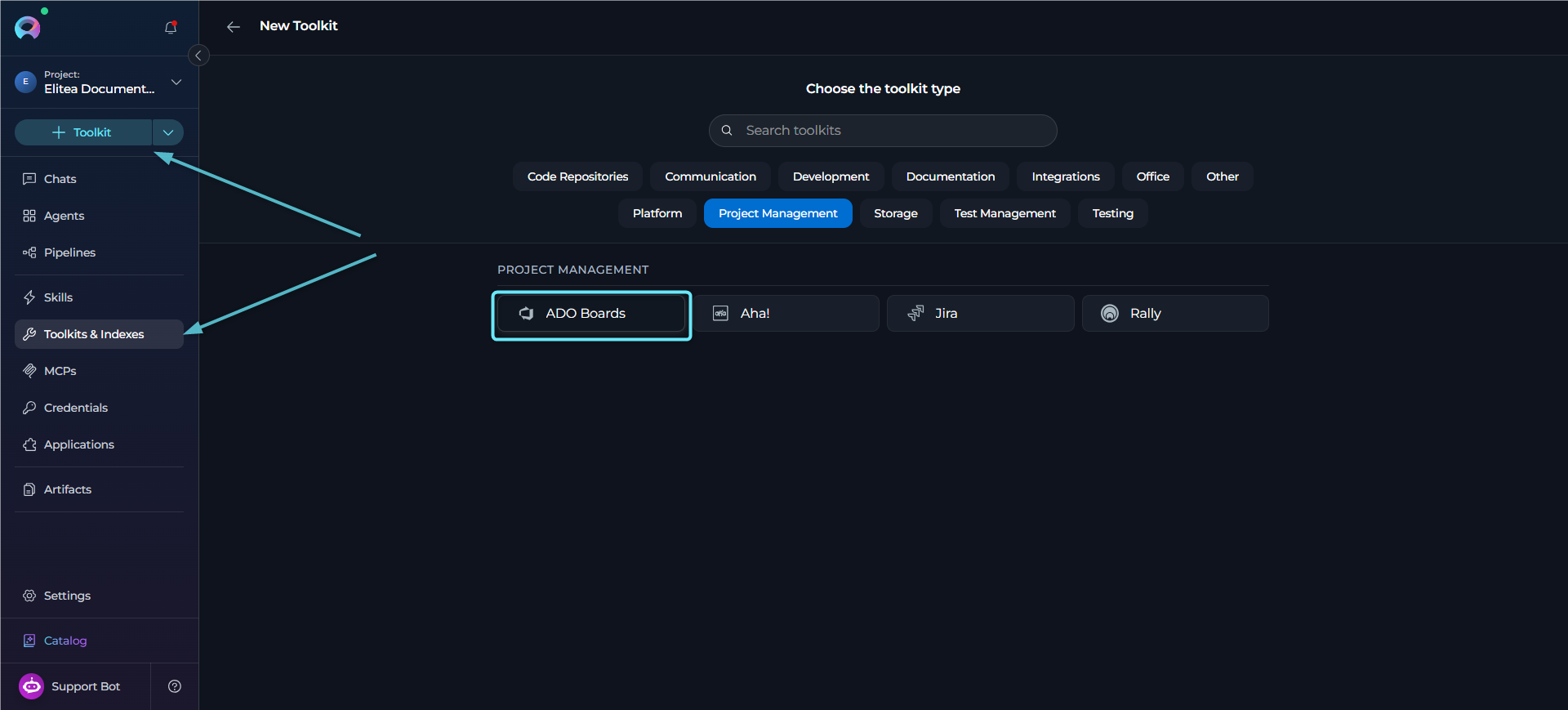Click the Agents grid icon
The width and height of the screenshot is (1568, 710).
(x=29, y=216)
